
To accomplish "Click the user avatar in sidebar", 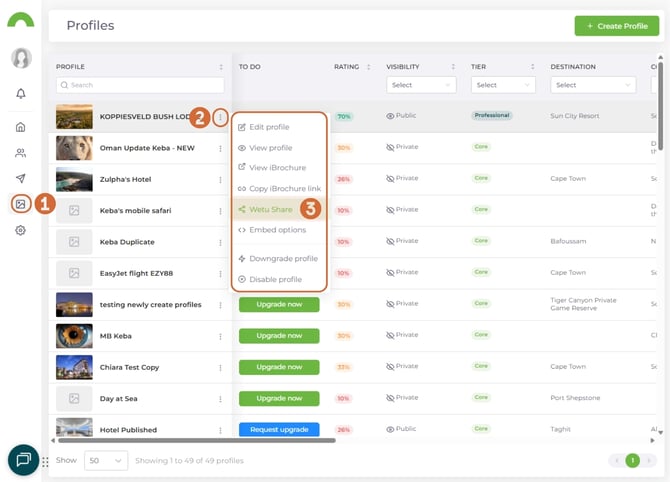I will coord(21,58).
